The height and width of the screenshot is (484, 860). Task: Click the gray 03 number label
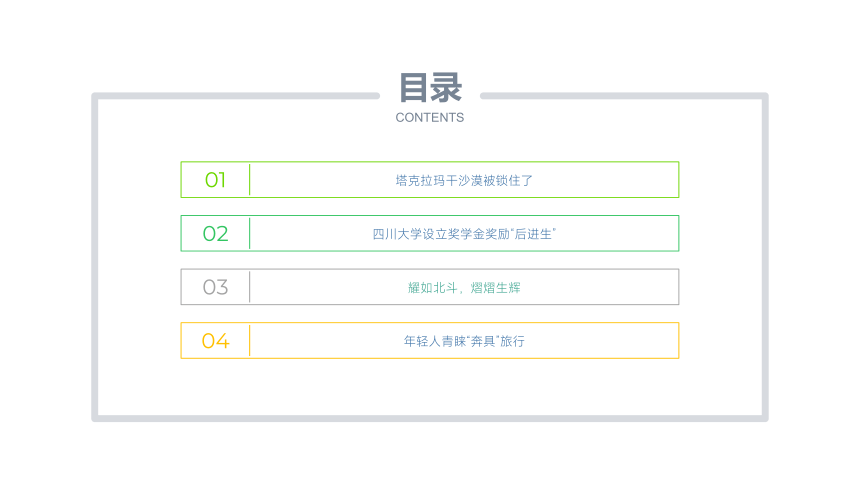[x=215, y=287]
